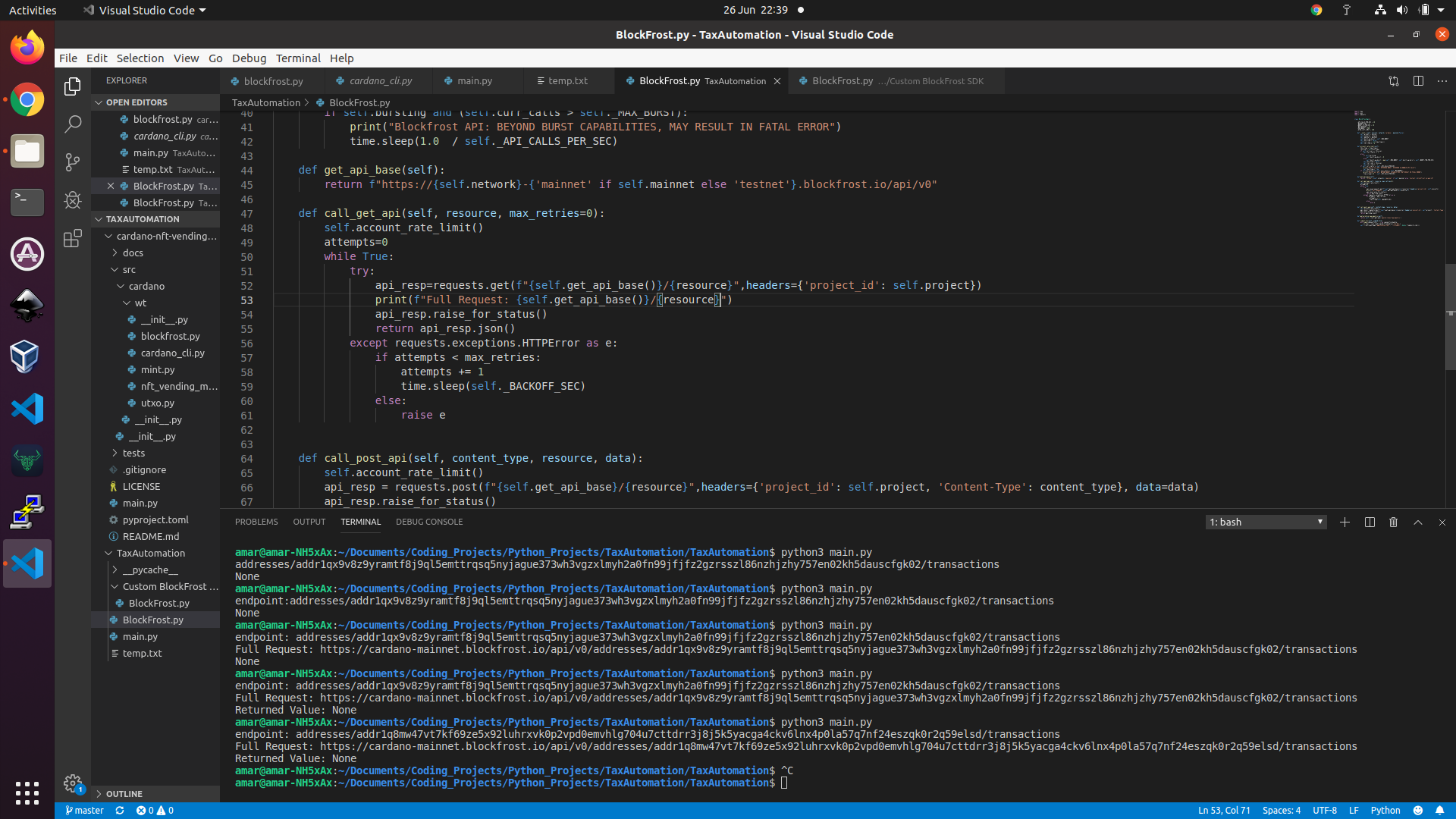The height and width of the screenshot is (819, 1456).
Task: Switch to the Output panel tab
Action: click(x=309, y=522)
